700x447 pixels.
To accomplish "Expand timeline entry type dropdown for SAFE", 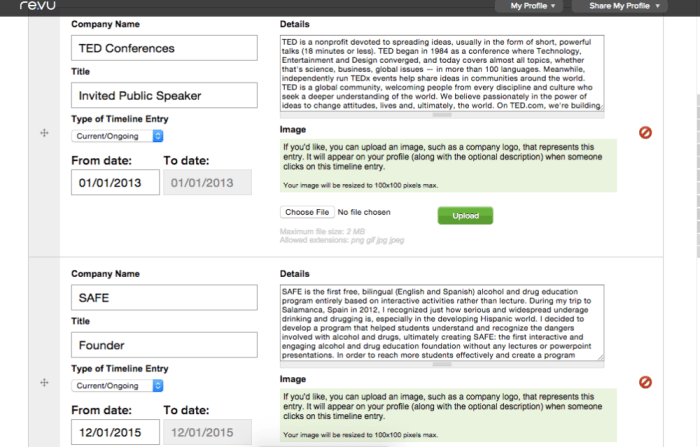I will click(x=118, y=385).
